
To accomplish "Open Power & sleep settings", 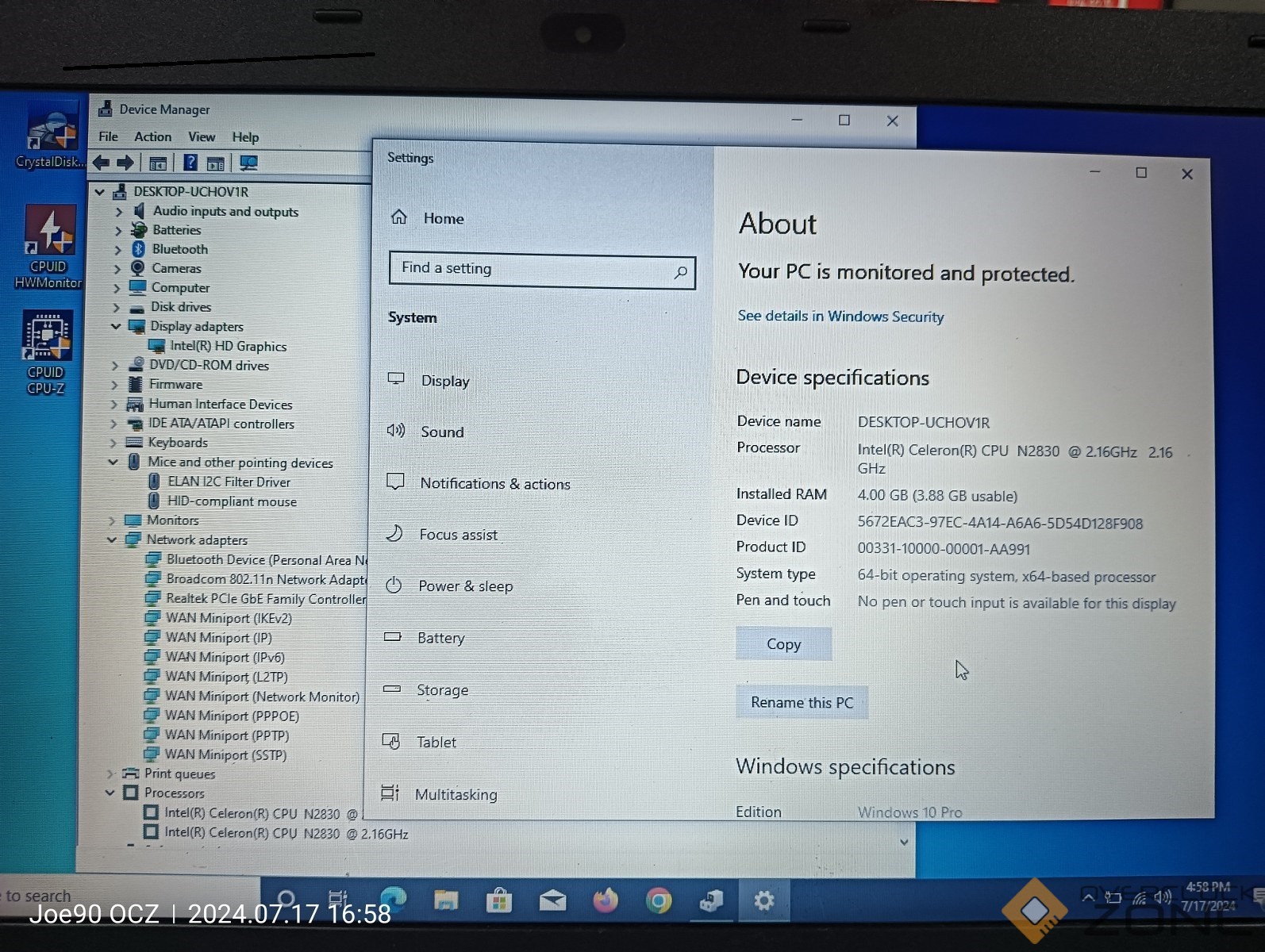I will [449, 586].
